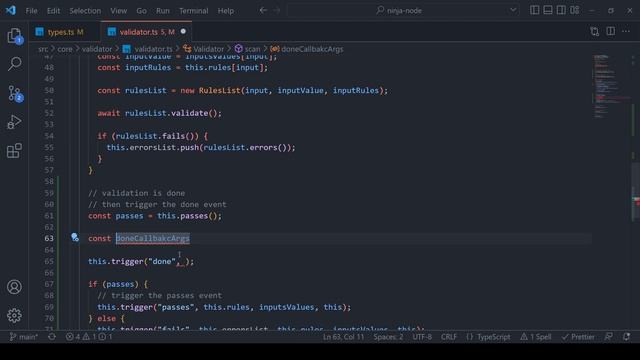Open the Source Control view
Viewport: 640px width, 360px height.
15,93
